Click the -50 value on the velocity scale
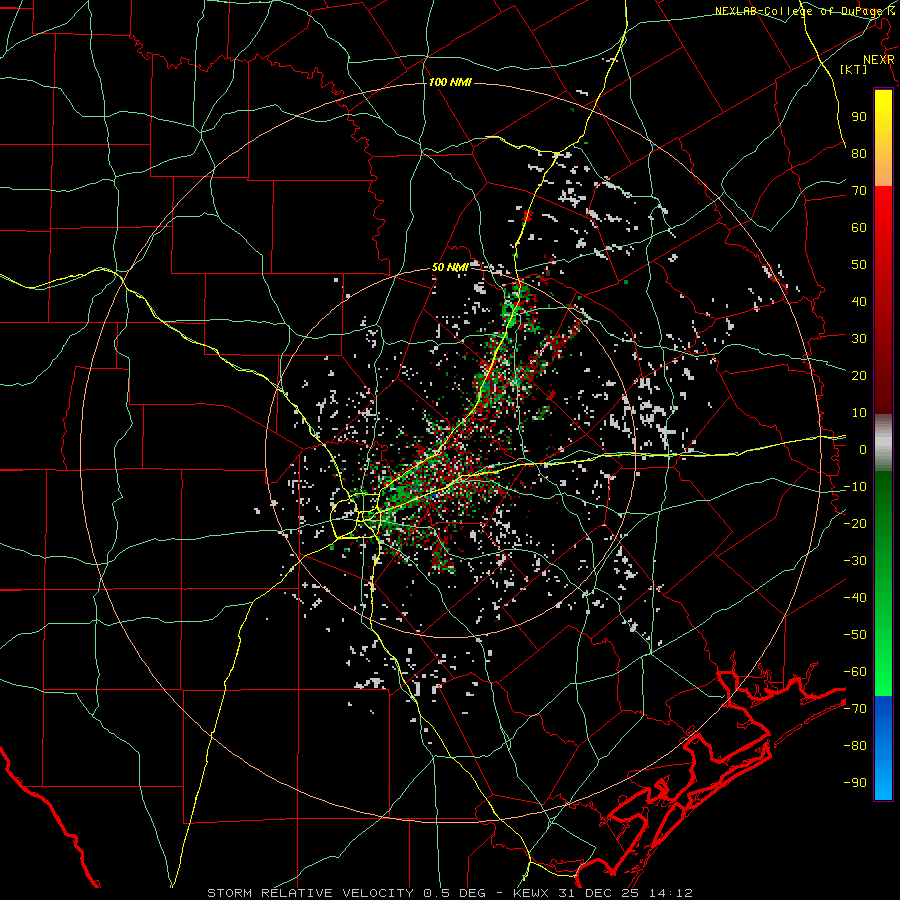900x900 pixels. pyautogui.click(x=855, y=635)
